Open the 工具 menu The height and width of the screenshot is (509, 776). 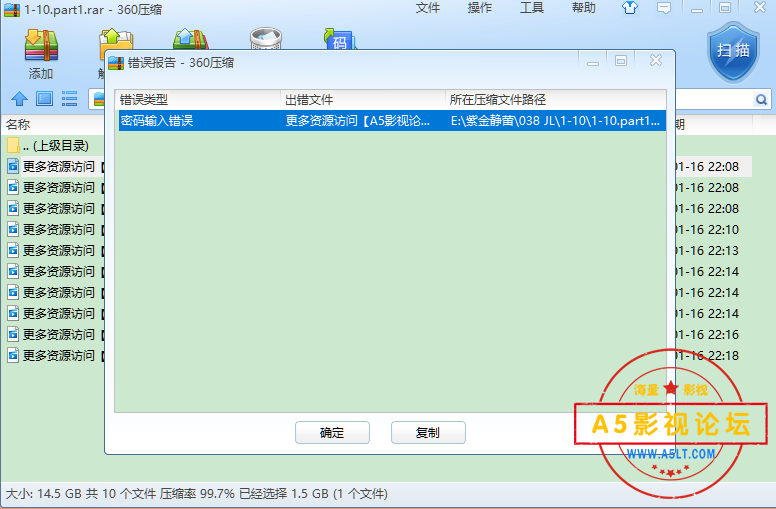(x=532, y=8)
